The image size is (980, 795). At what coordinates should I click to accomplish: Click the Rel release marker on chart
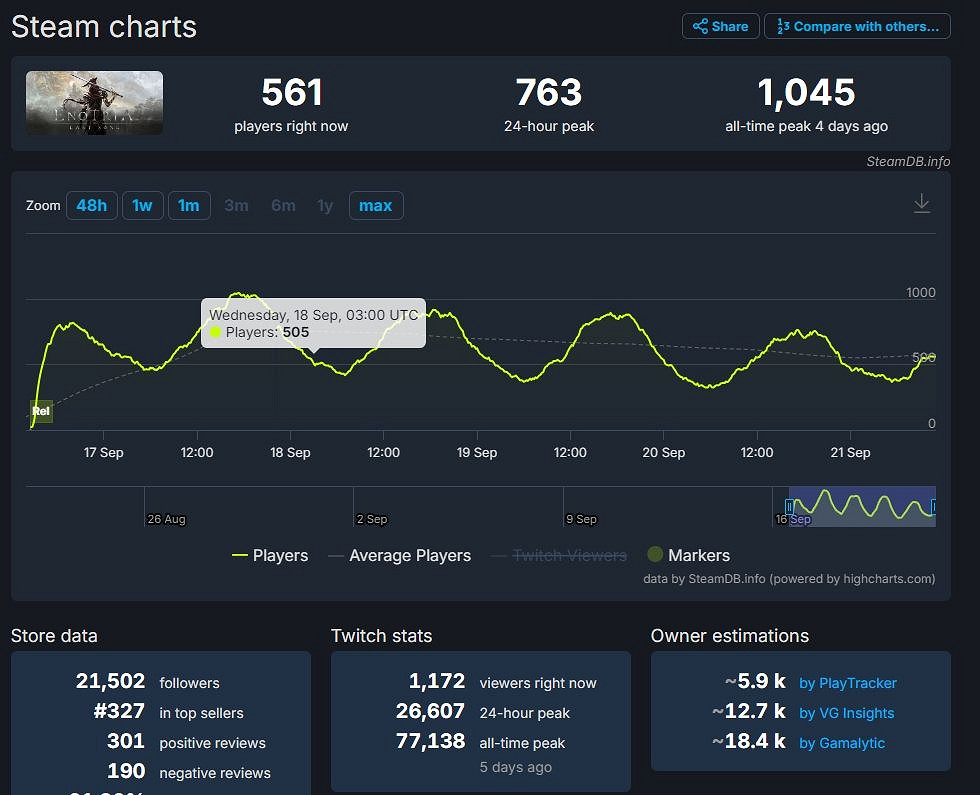41,411
